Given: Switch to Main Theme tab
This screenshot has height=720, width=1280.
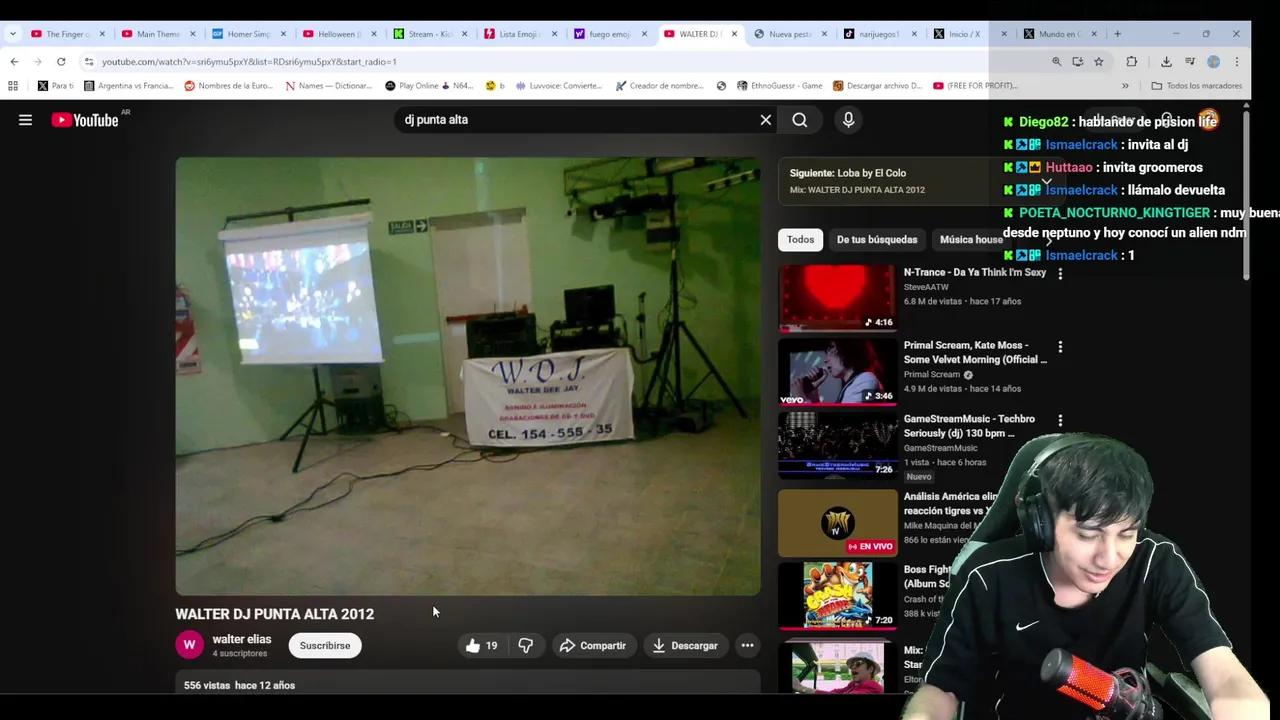Looking at the screenshot, I should [158, 34].
